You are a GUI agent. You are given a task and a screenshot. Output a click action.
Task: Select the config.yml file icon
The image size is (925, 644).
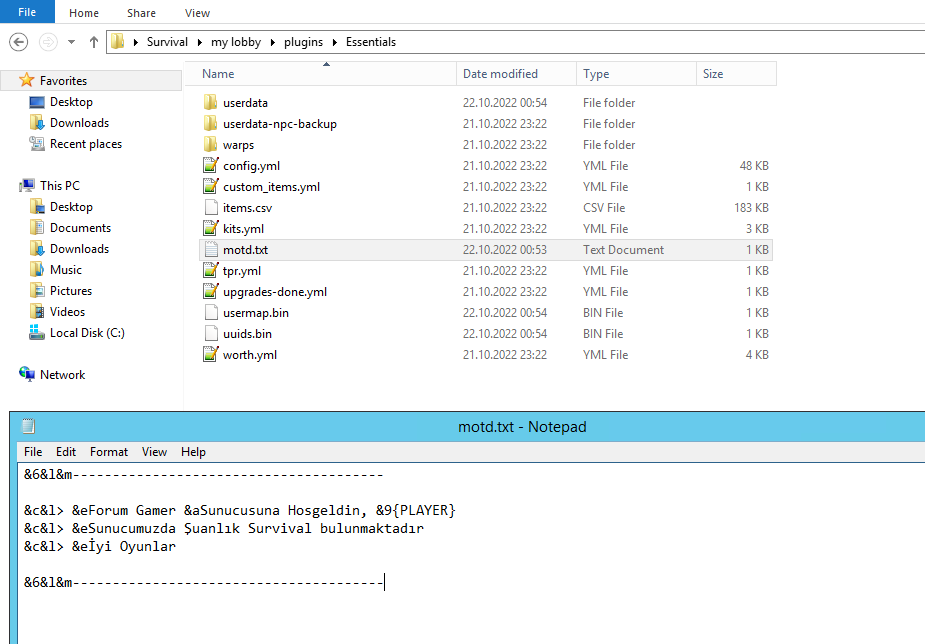click(210, 165)
